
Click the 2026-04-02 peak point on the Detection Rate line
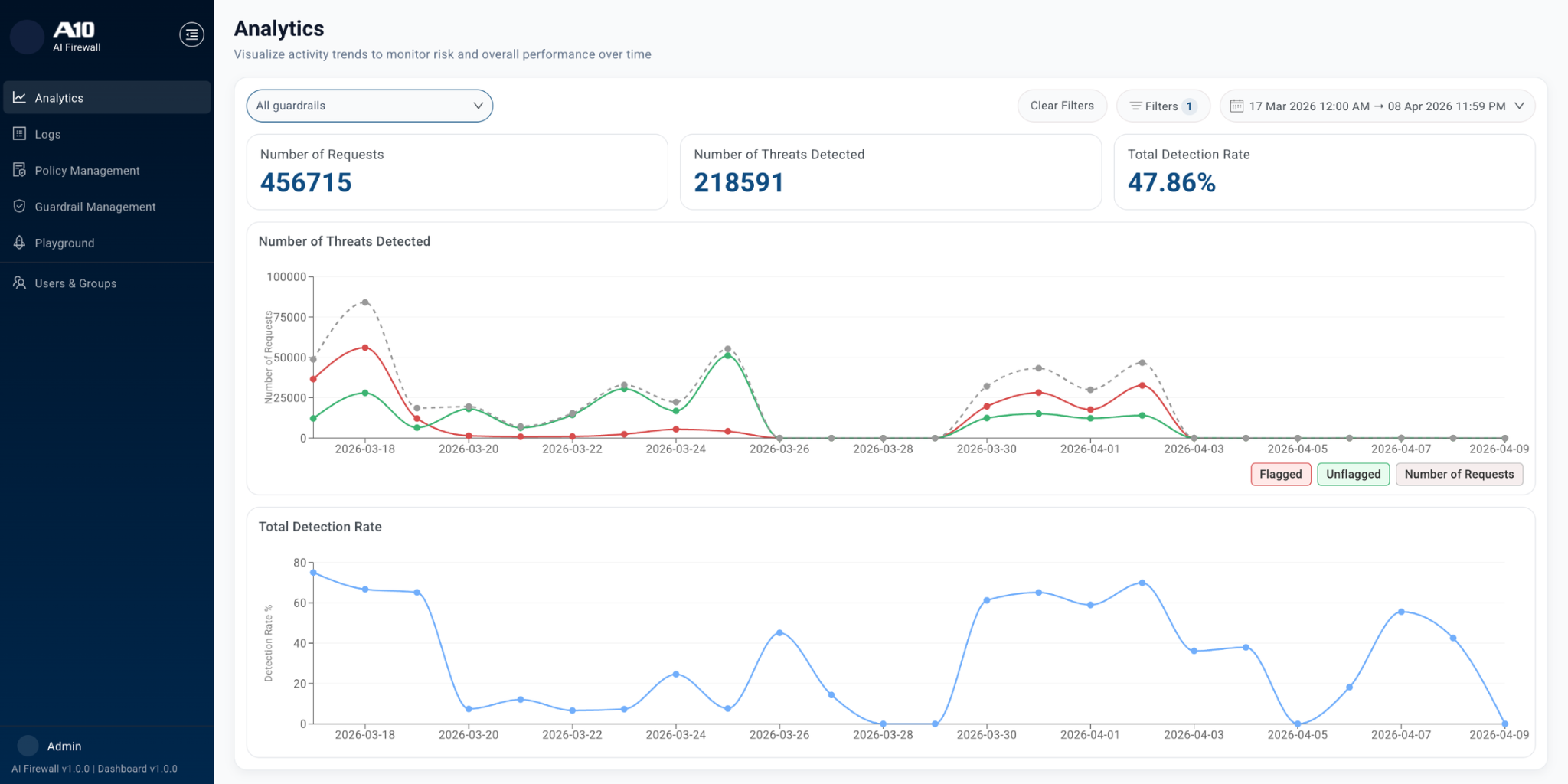tap(1142, 583)
